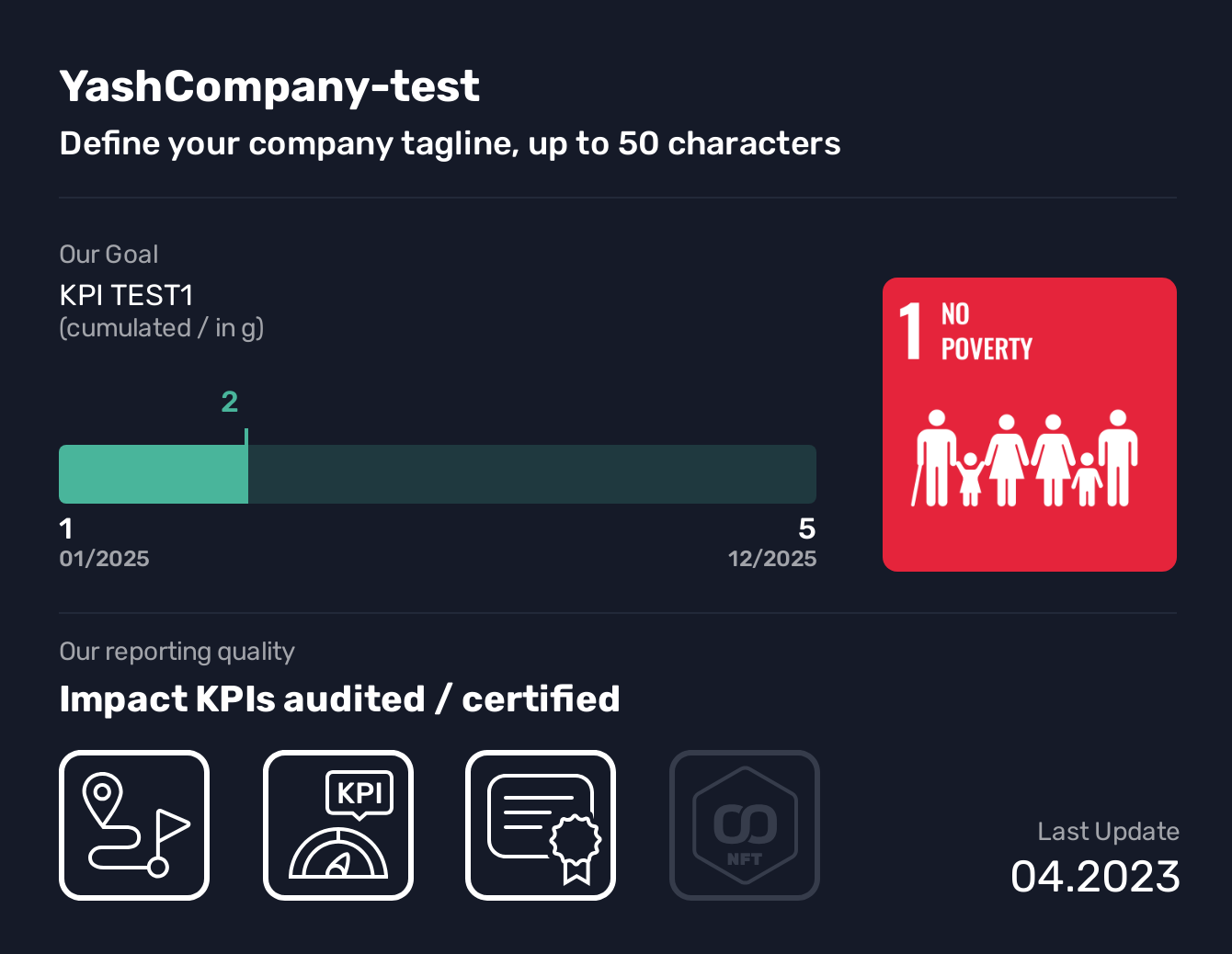Click the Our reporting quality label
This screenshot has width=1232, height=954.
coord(177,652)
